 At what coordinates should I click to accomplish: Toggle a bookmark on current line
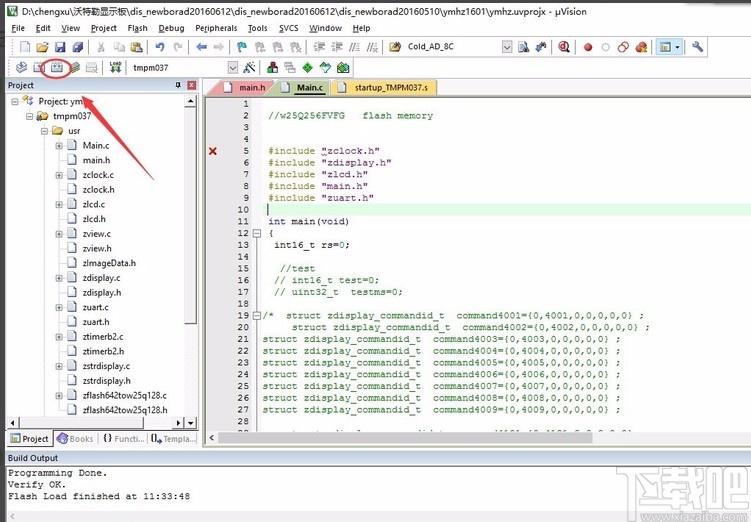point(242,47)
